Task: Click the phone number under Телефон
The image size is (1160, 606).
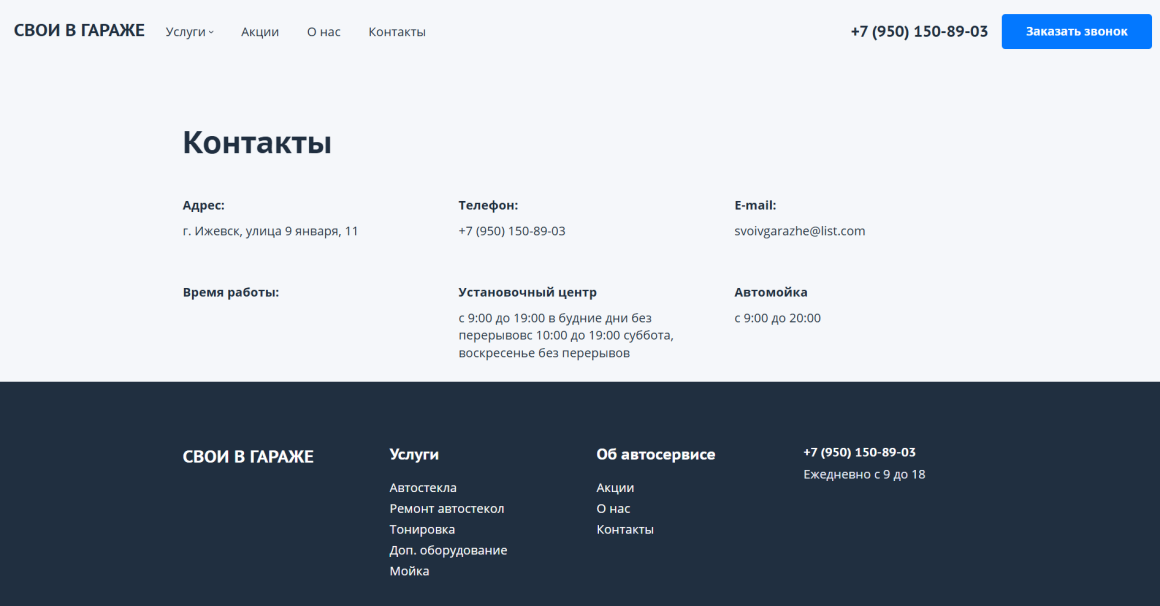Action: pos(511,231)
